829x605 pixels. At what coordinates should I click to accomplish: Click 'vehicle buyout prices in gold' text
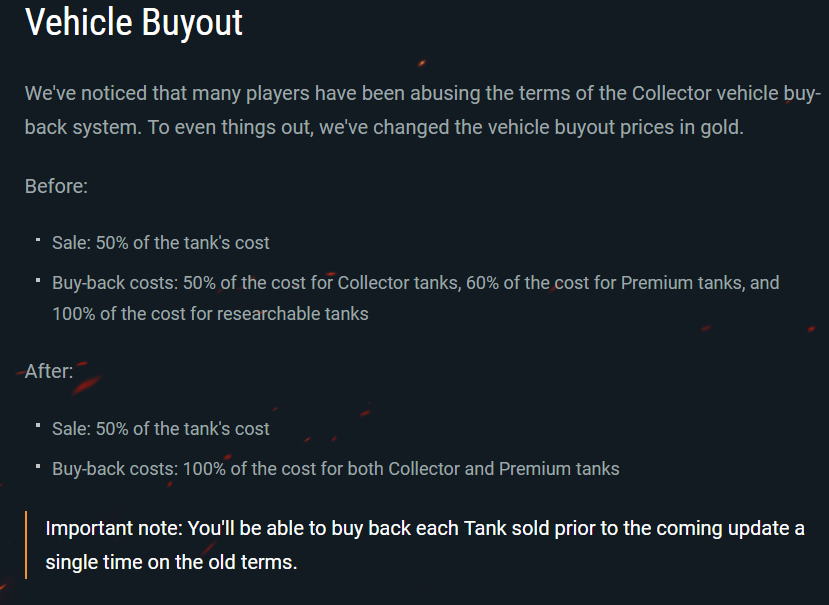tap(597, 127)
